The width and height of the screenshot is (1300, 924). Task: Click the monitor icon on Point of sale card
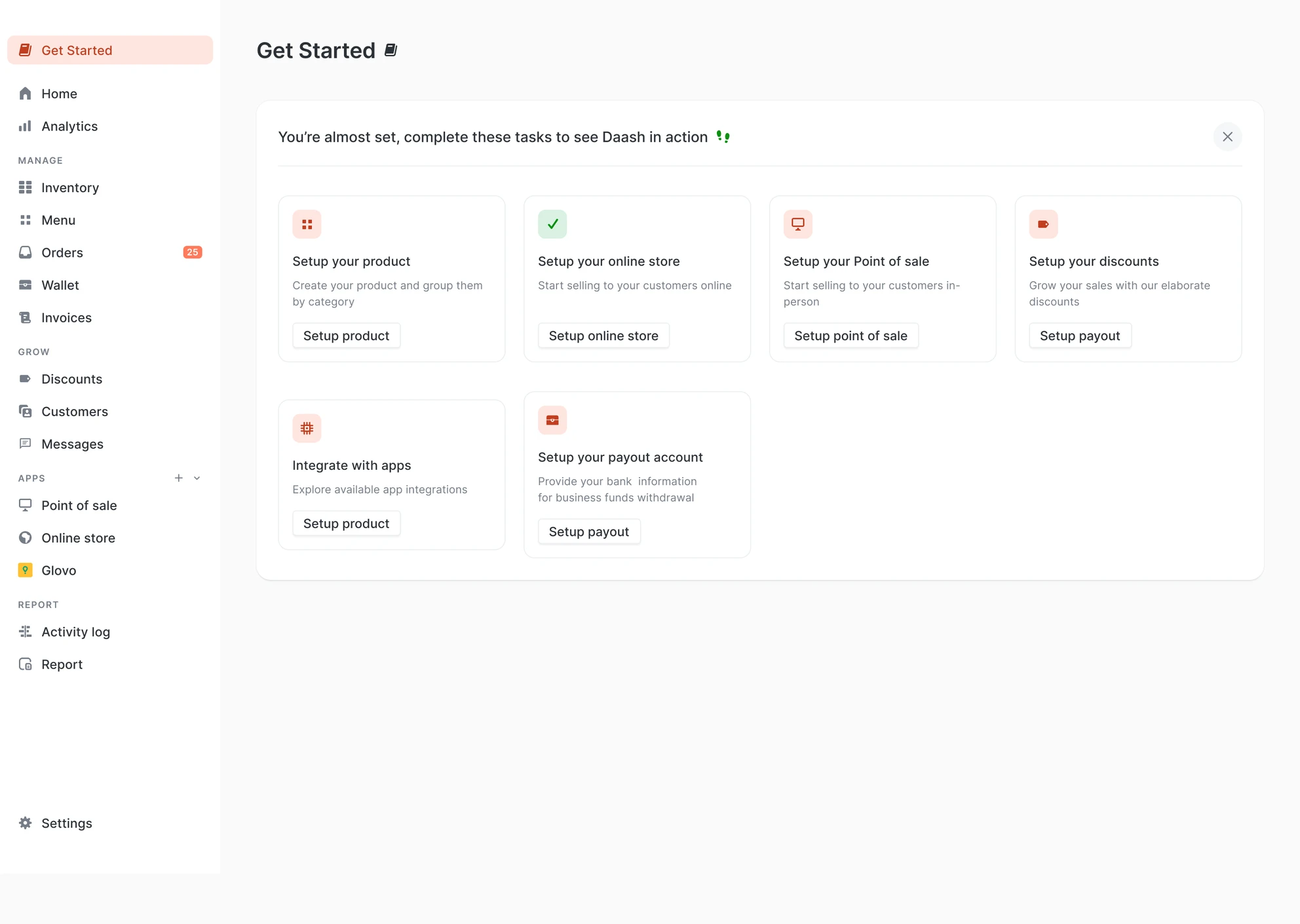(x=798, y=224)
